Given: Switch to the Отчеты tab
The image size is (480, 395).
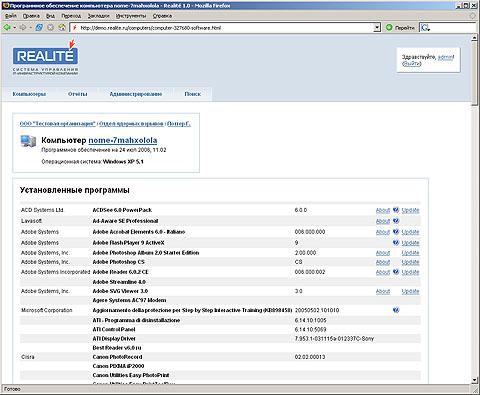Looking at the screenshot, I should point(78,94).
